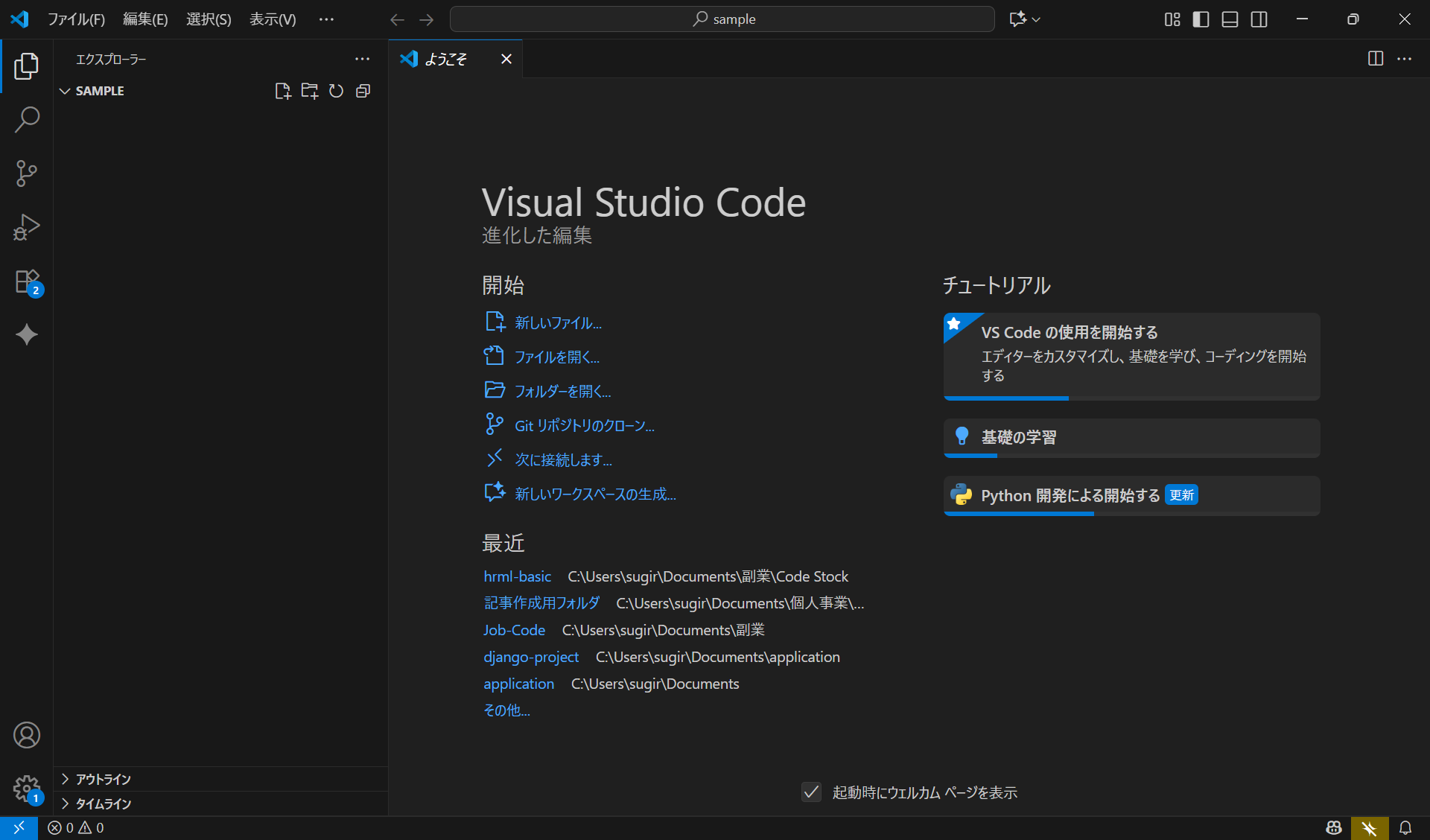This screenshot has width=1430, height=840.
Task: Click the New Folder icon in Explorer
Action: point(309,91)
